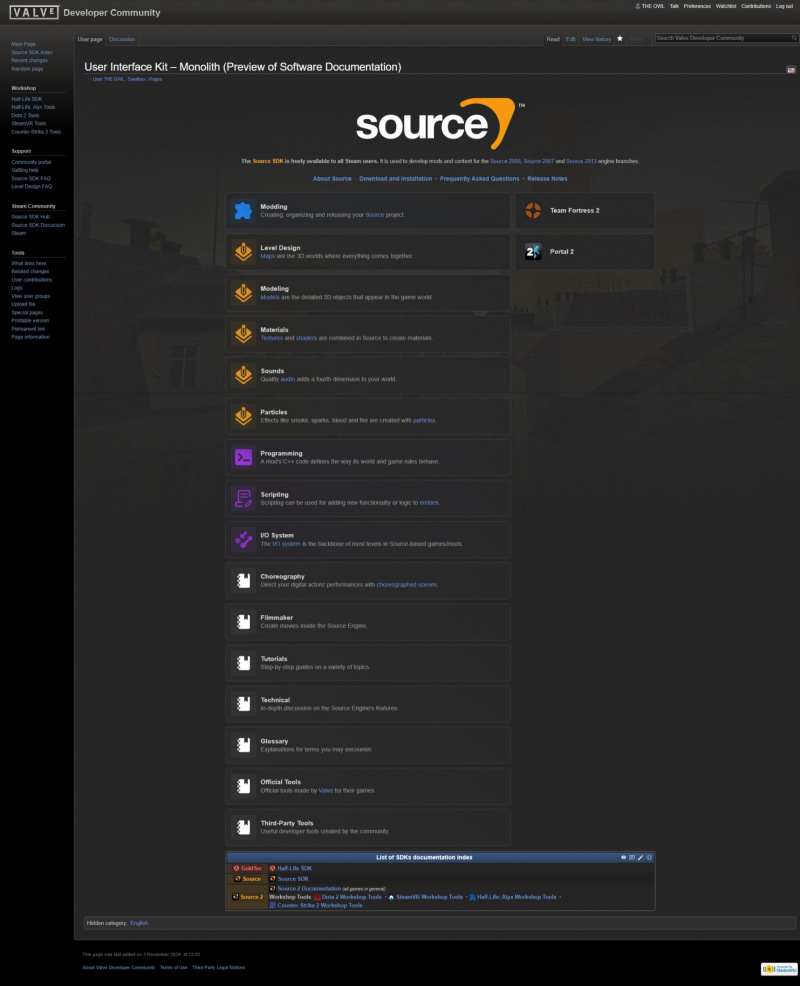Open Special pages from the sidebar
The image size is (800, 986).
[28, 312]
